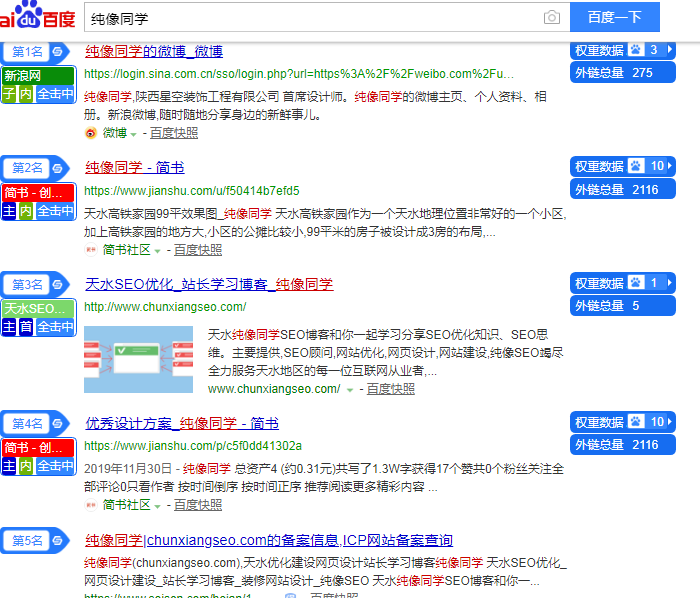Click the 百度一下 search button
Screen dimensions: 700x598
615,17
